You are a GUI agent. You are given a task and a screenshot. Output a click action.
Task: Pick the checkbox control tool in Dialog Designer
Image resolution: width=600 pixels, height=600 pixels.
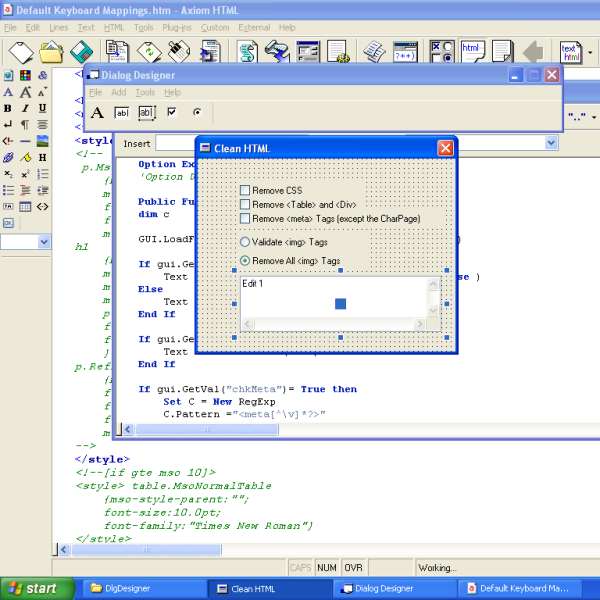[172, 113]
